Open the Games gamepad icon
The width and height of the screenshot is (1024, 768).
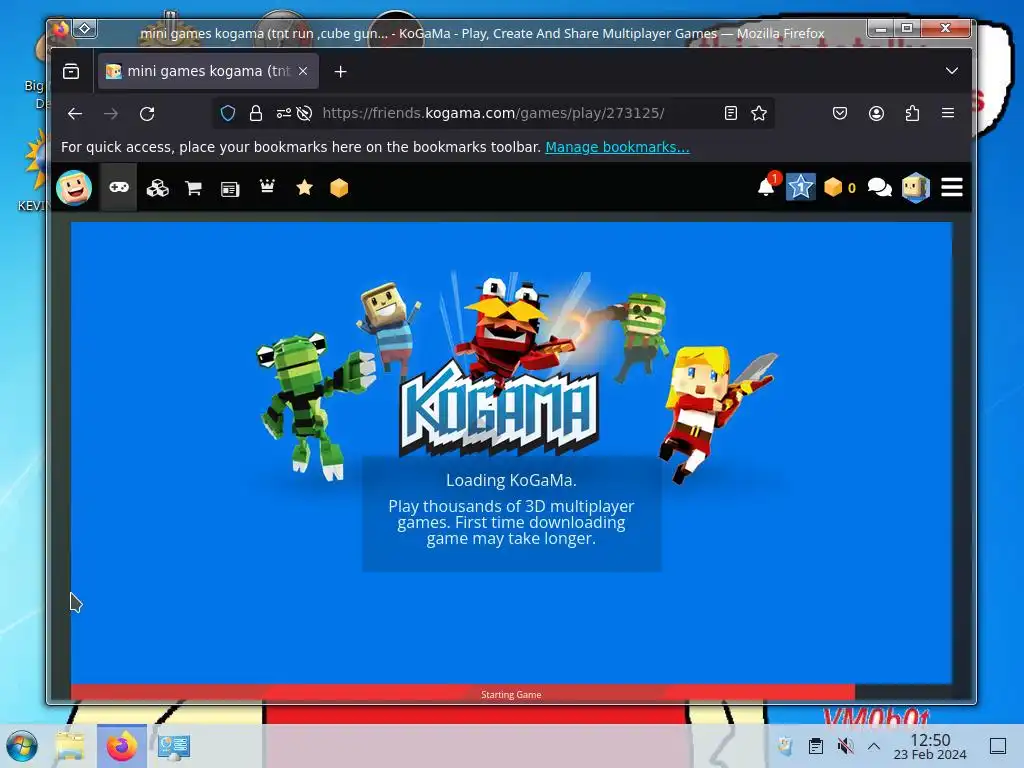(x=119, y=188)
